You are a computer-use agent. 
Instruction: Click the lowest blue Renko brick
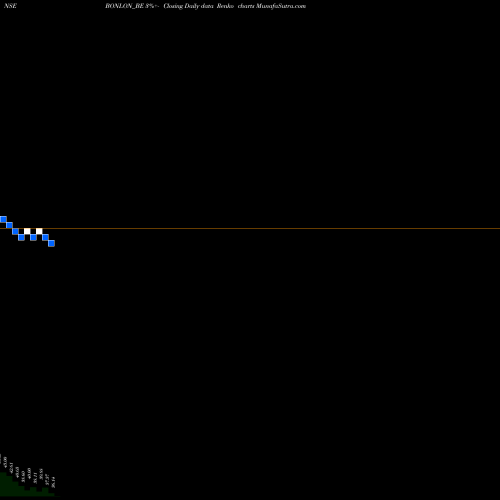(x=51, y=243)
